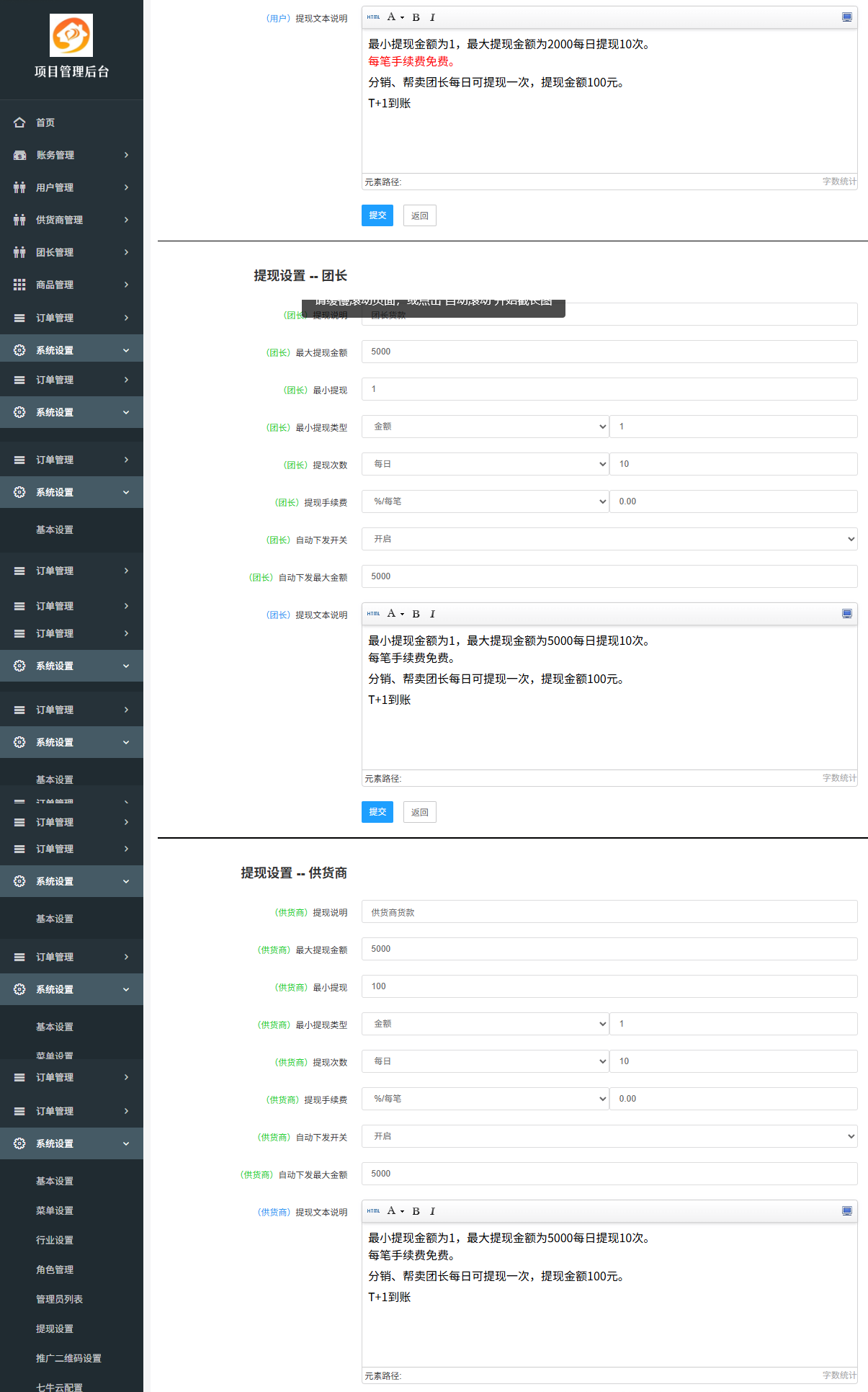The height and width of the screenshot is (1392, 868).
Task: Click the 供货商管理 sidebar icon
Action: click(19, 220)
